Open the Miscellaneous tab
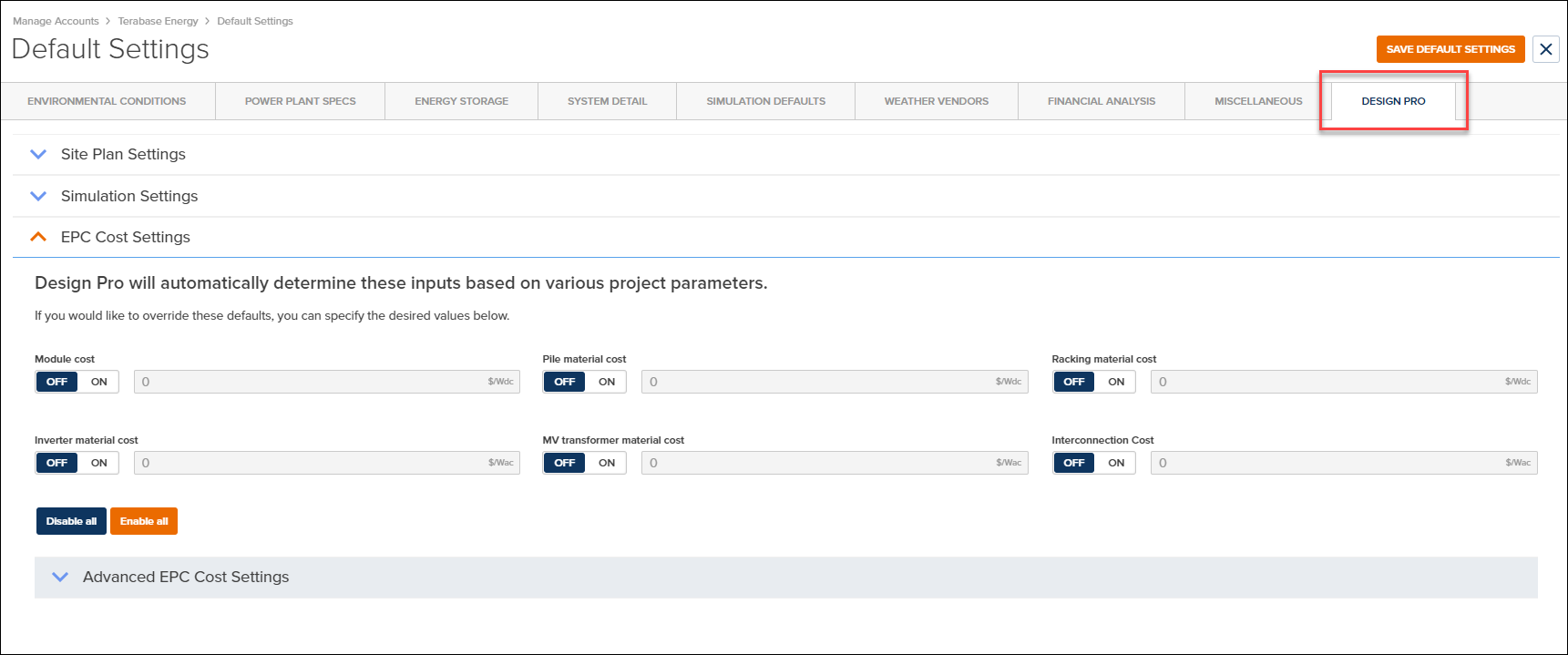This screenshot has width=1568, height=655. coord(1258,101)
